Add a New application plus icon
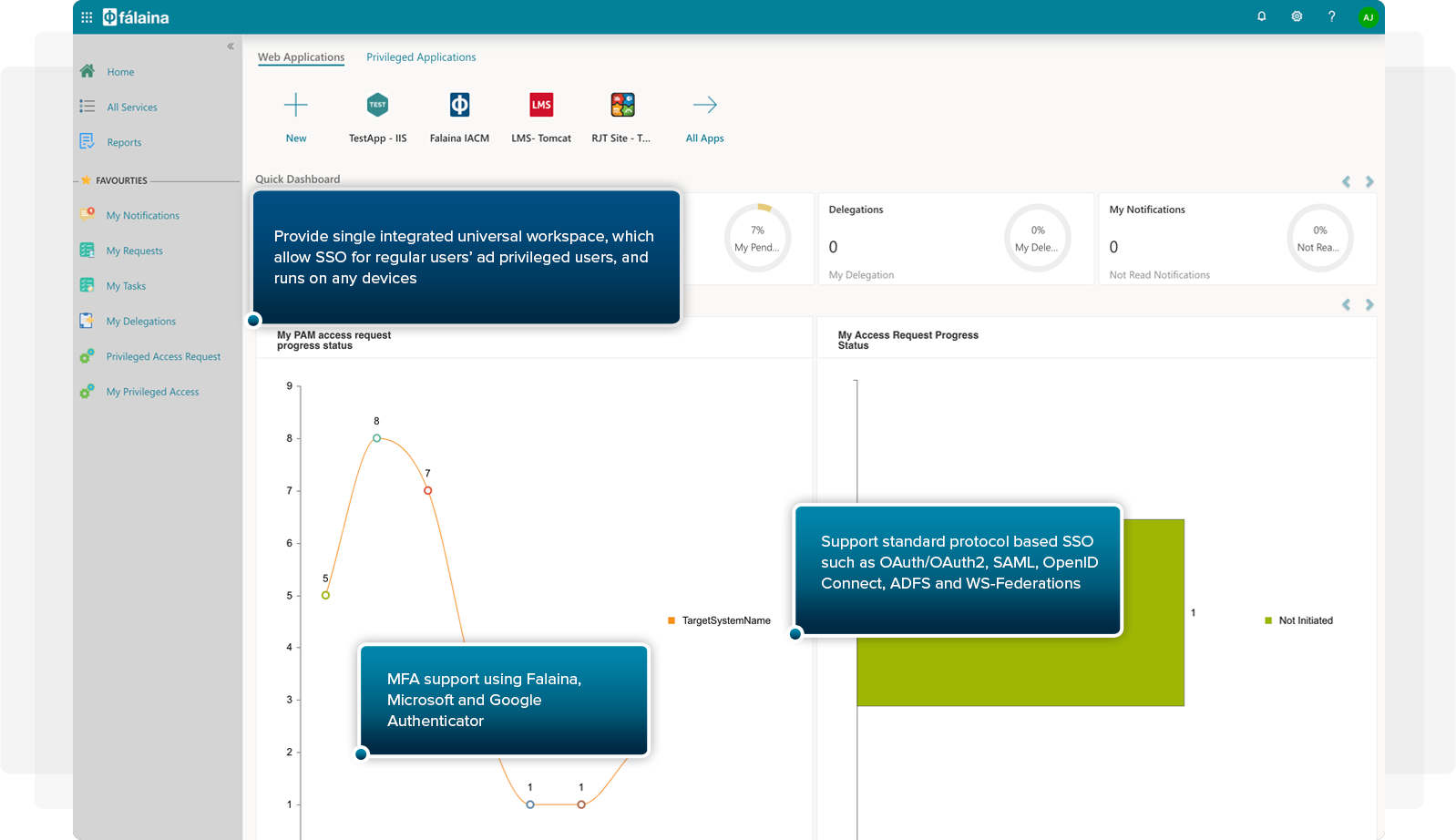 point(296,105)
